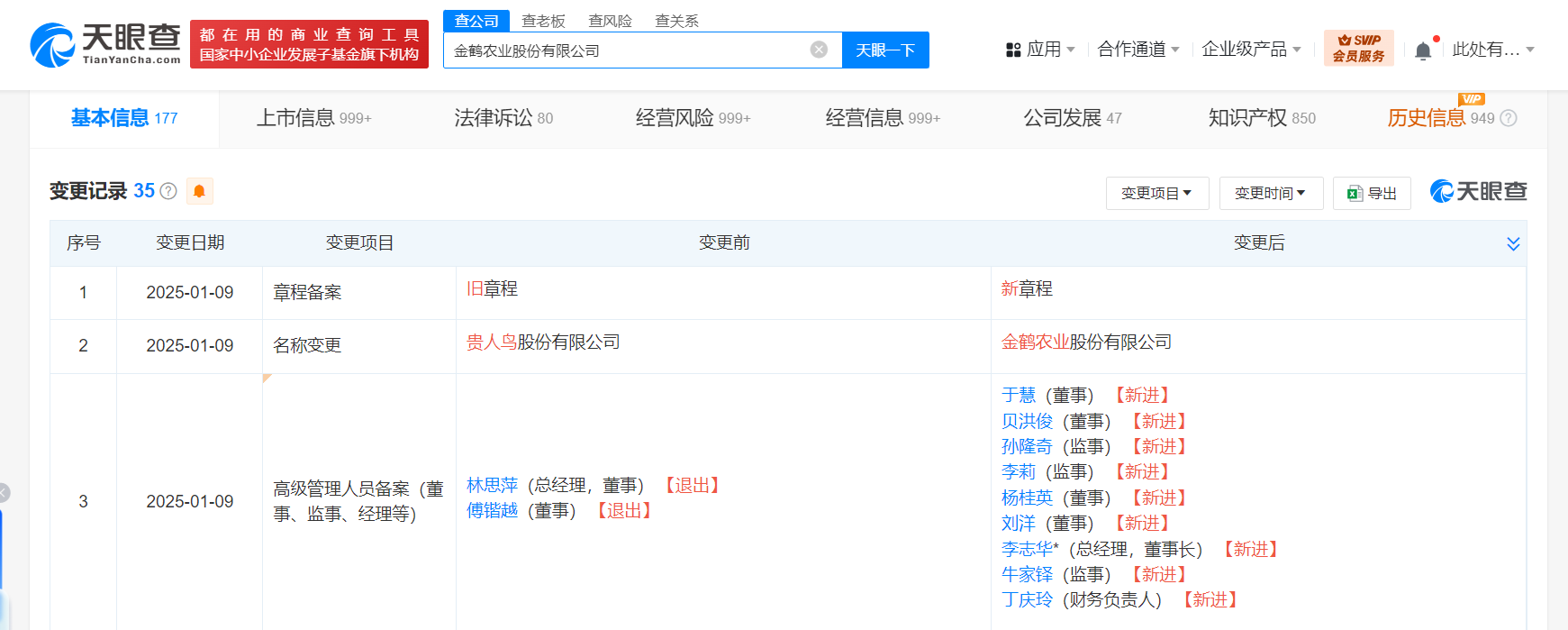Click the apps grid icon

[1013, 50]
